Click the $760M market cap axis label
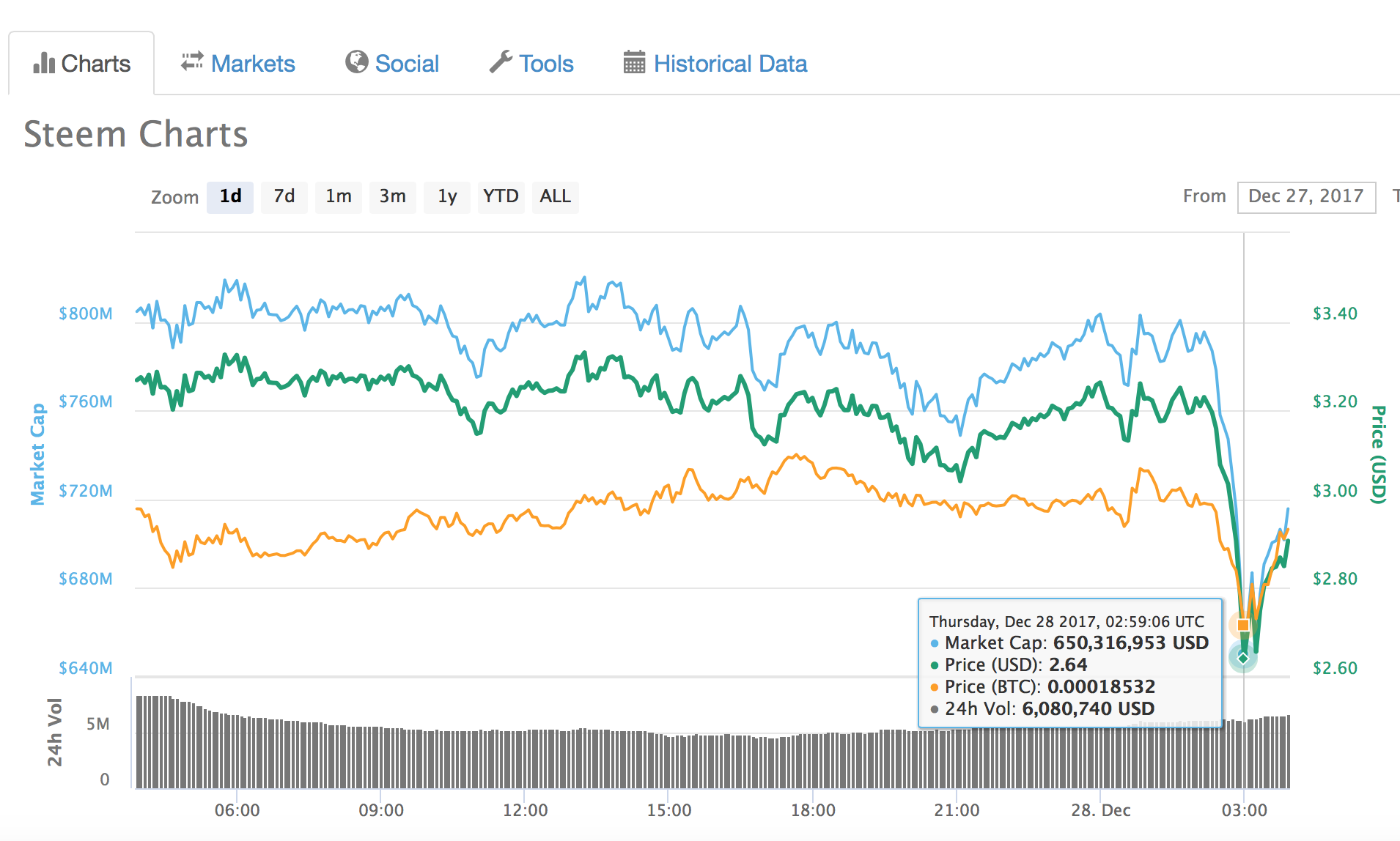This screenshot has width=1400, height=841. [86, 401]
